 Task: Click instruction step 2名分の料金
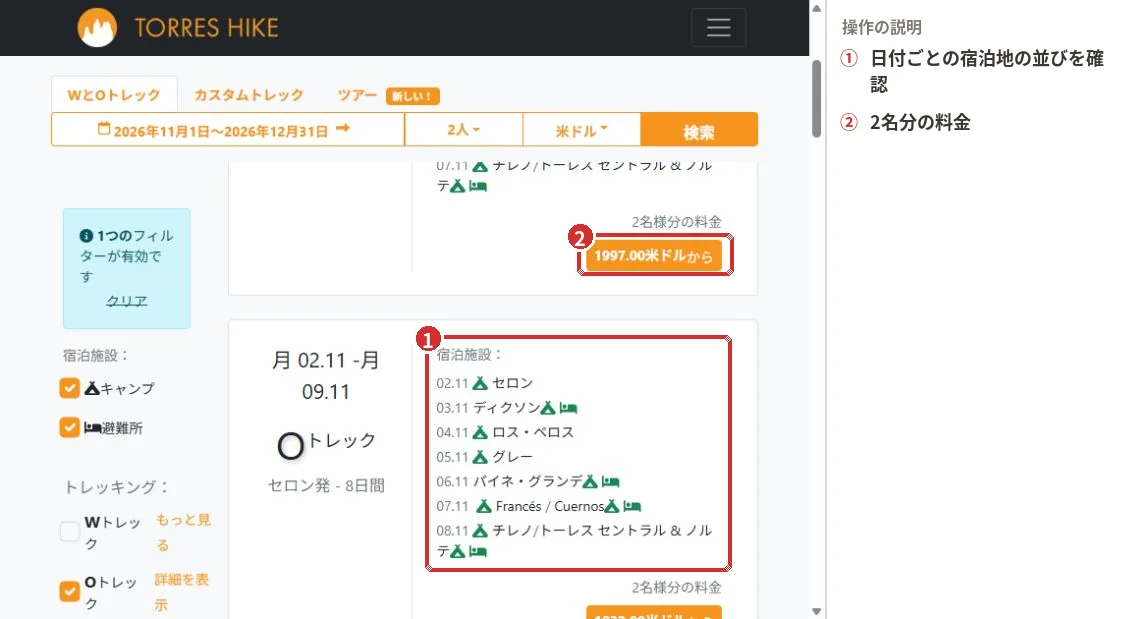coord(920,123)
